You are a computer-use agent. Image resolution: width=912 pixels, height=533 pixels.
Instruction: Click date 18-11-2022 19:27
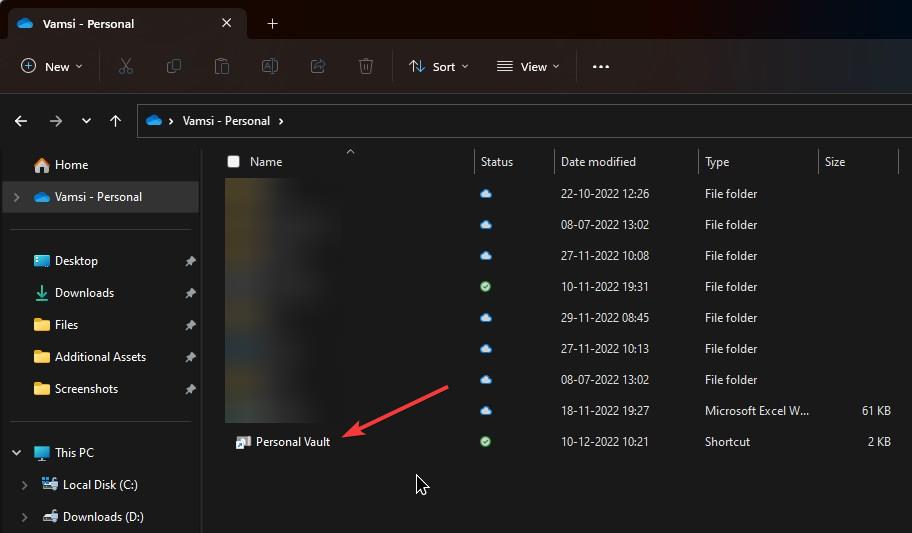click(604, 411)
